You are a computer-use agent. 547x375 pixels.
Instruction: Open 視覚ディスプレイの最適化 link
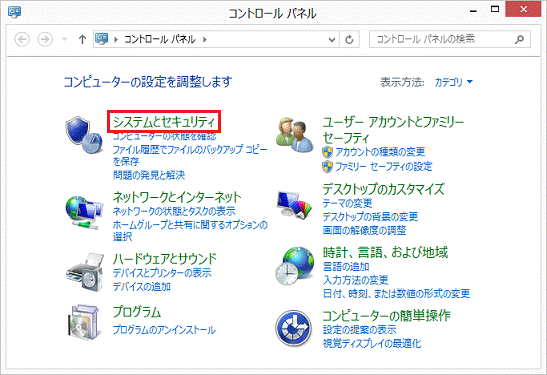click(x=372, y=344)
